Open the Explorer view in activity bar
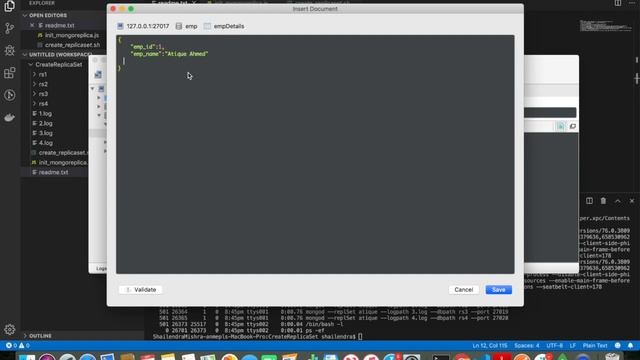 (9, 6)
